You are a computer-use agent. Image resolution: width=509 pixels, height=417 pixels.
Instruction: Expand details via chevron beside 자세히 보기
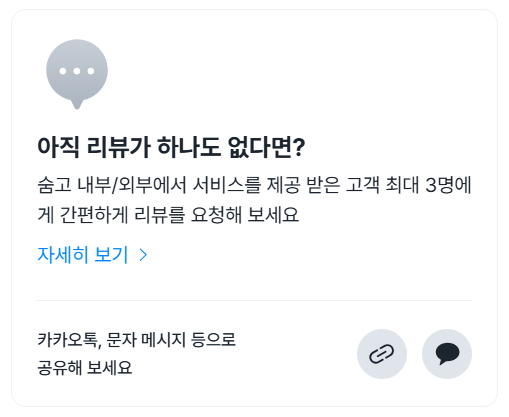[143, 255]
